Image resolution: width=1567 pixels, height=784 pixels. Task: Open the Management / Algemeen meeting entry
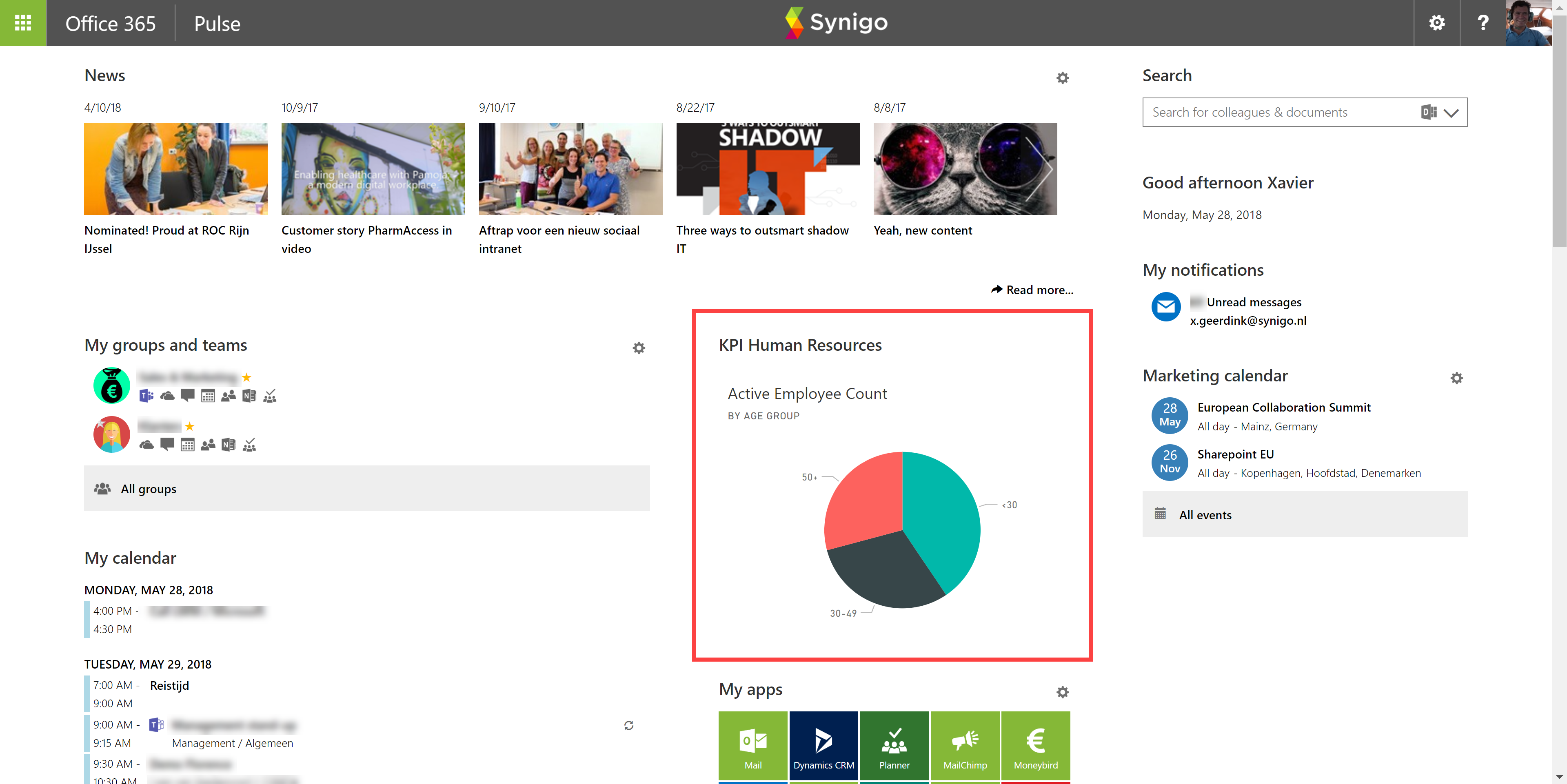tap(232, 743)
